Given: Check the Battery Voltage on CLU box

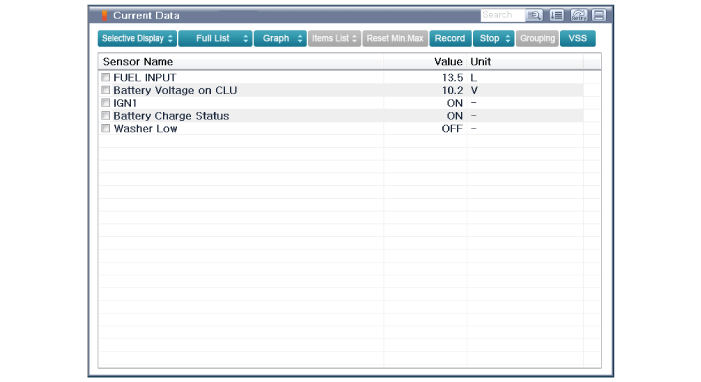Looking at the screenshot, I should coord(106,90).
